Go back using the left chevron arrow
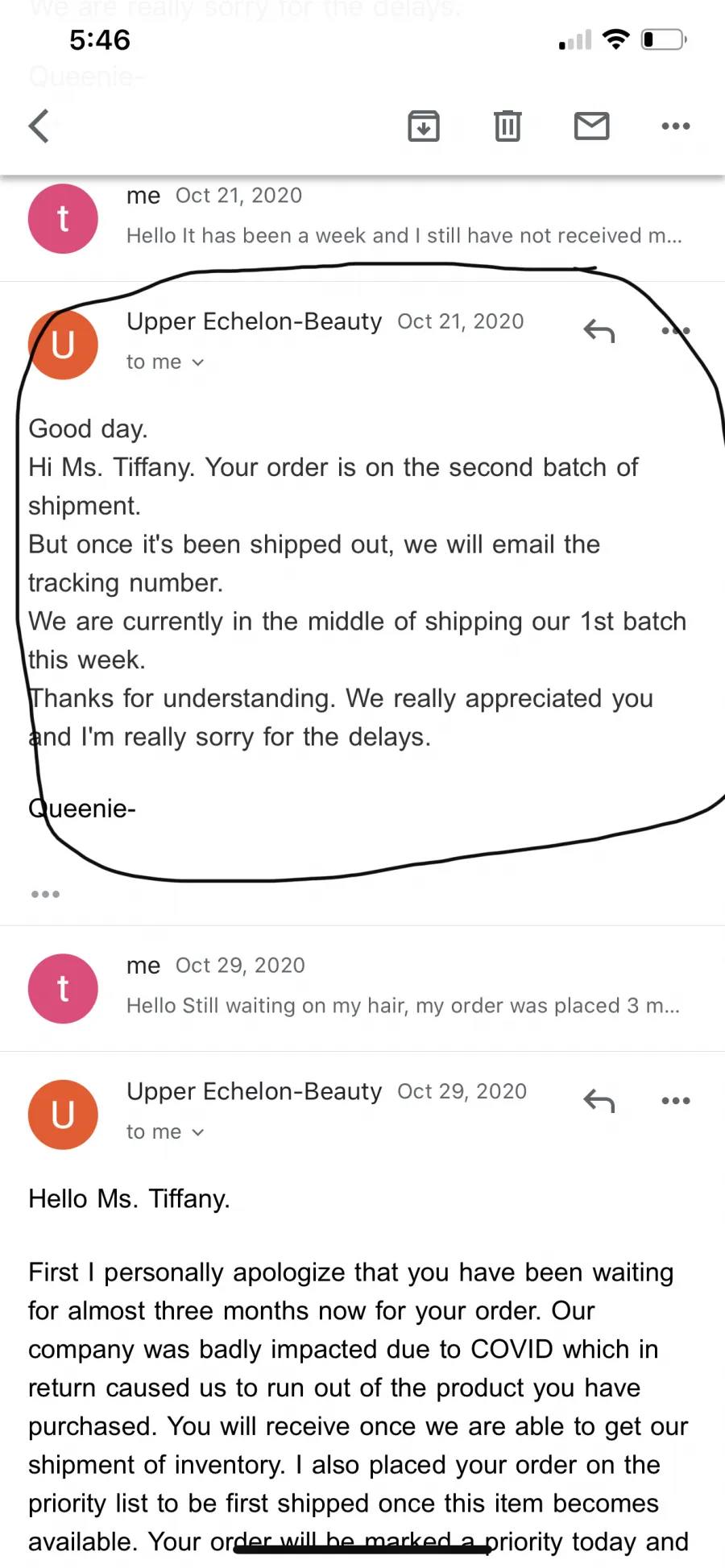Image resolution: width=725 pixels, height=1568 pixels. [39, 126]
